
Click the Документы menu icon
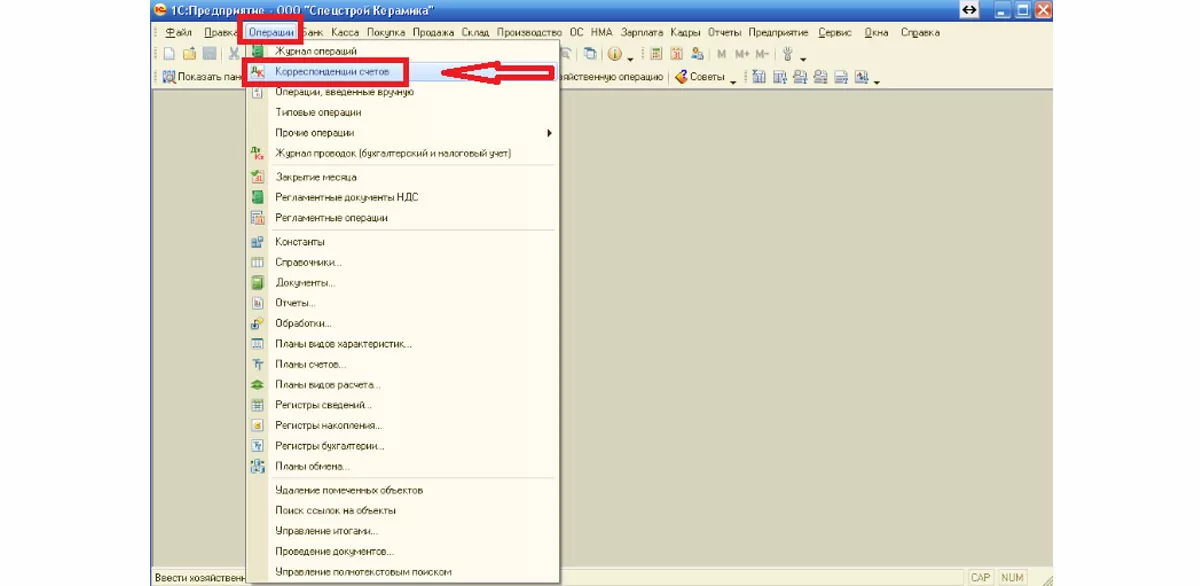[257, 283]
